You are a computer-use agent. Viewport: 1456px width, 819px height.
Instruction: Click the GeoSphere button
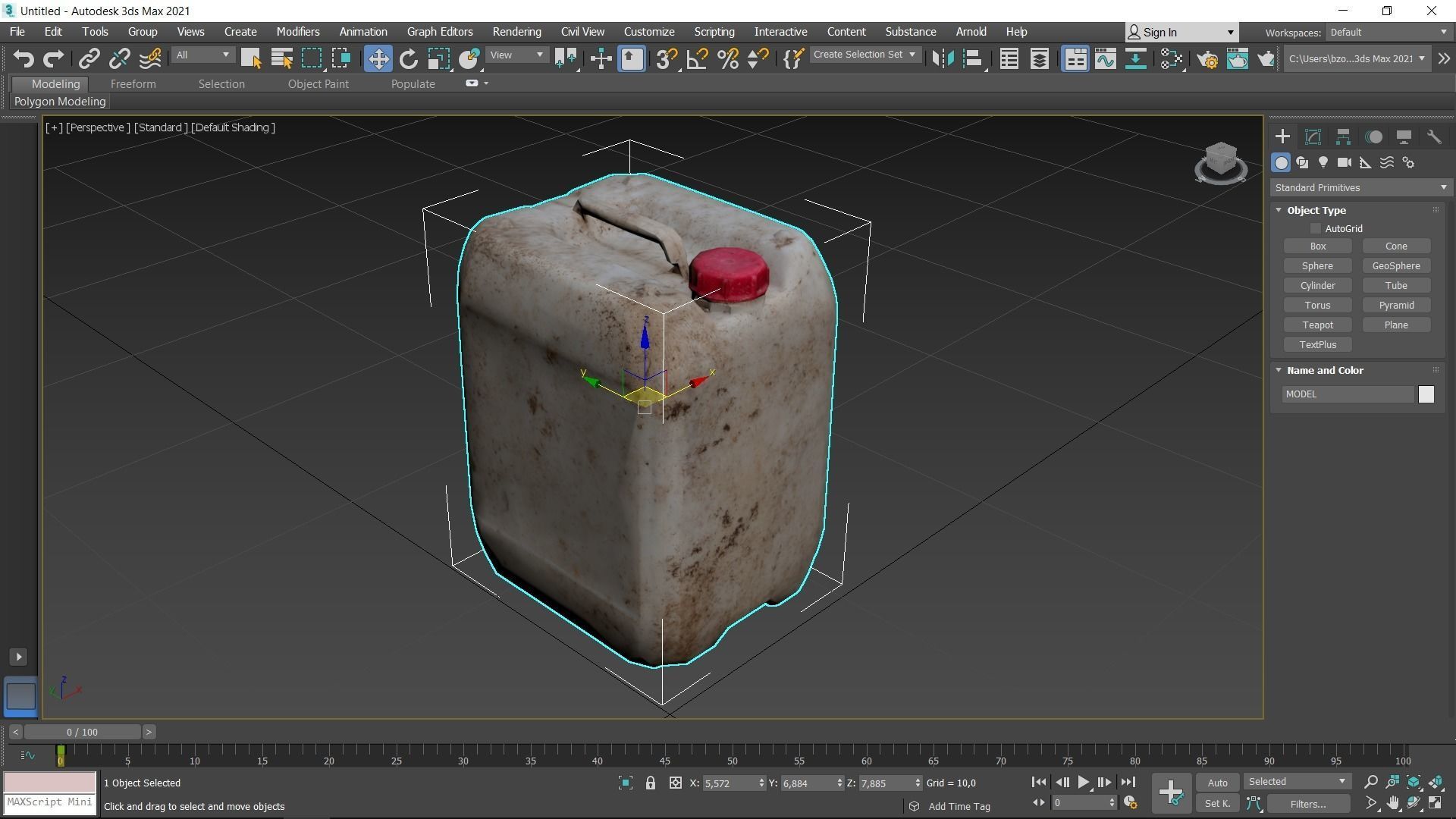click(1395, 265)
